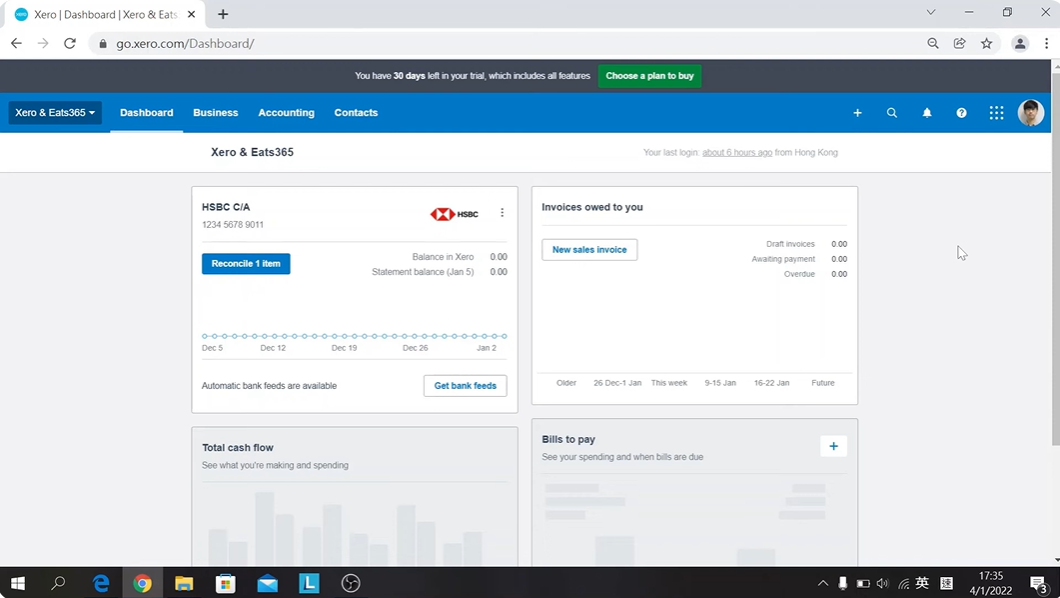Open the Chrome tab search chevron
This screenshot has width=1060, height=598.
click(x=931, y=12)
